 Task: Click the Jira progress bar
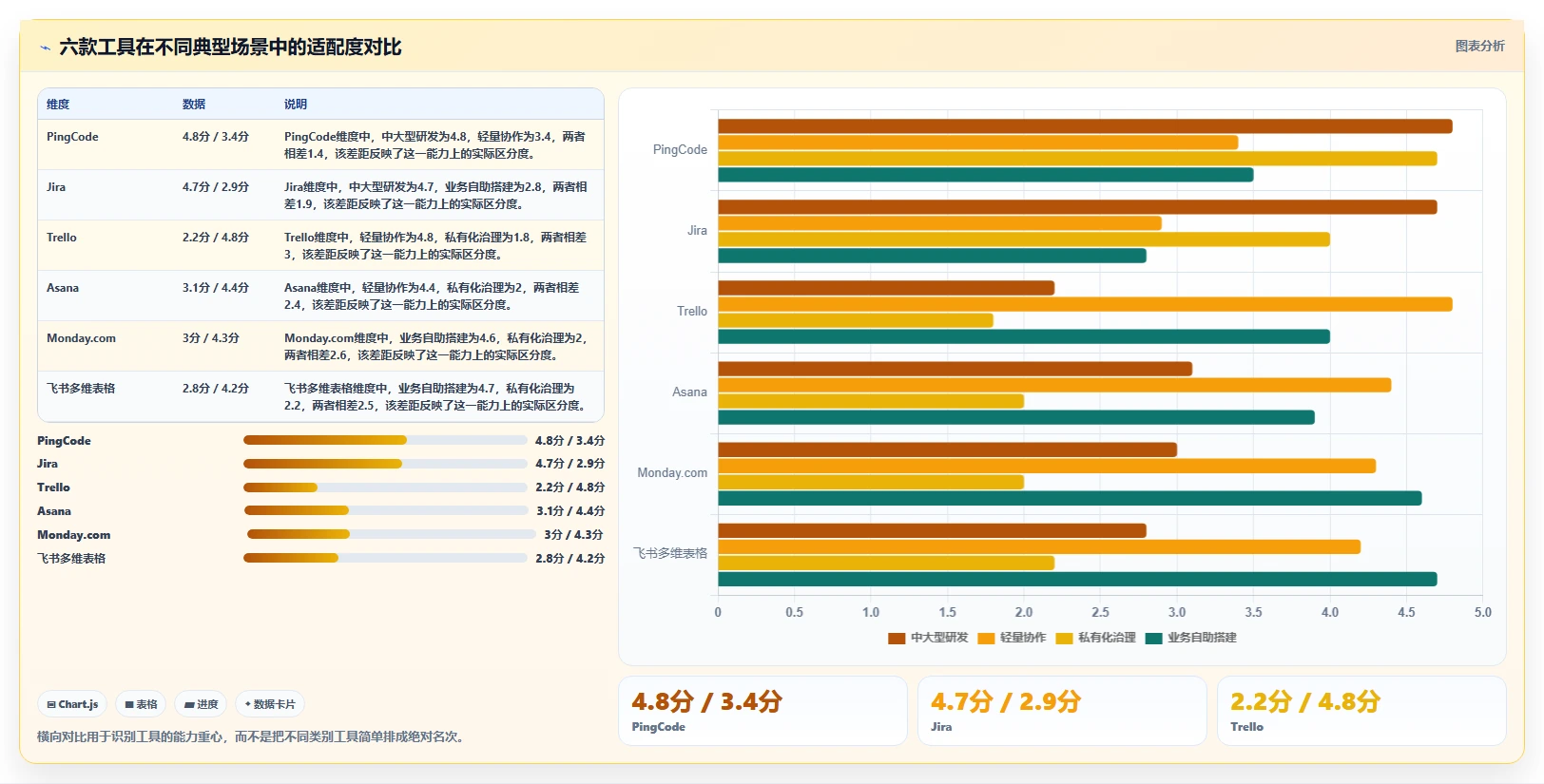385,464
